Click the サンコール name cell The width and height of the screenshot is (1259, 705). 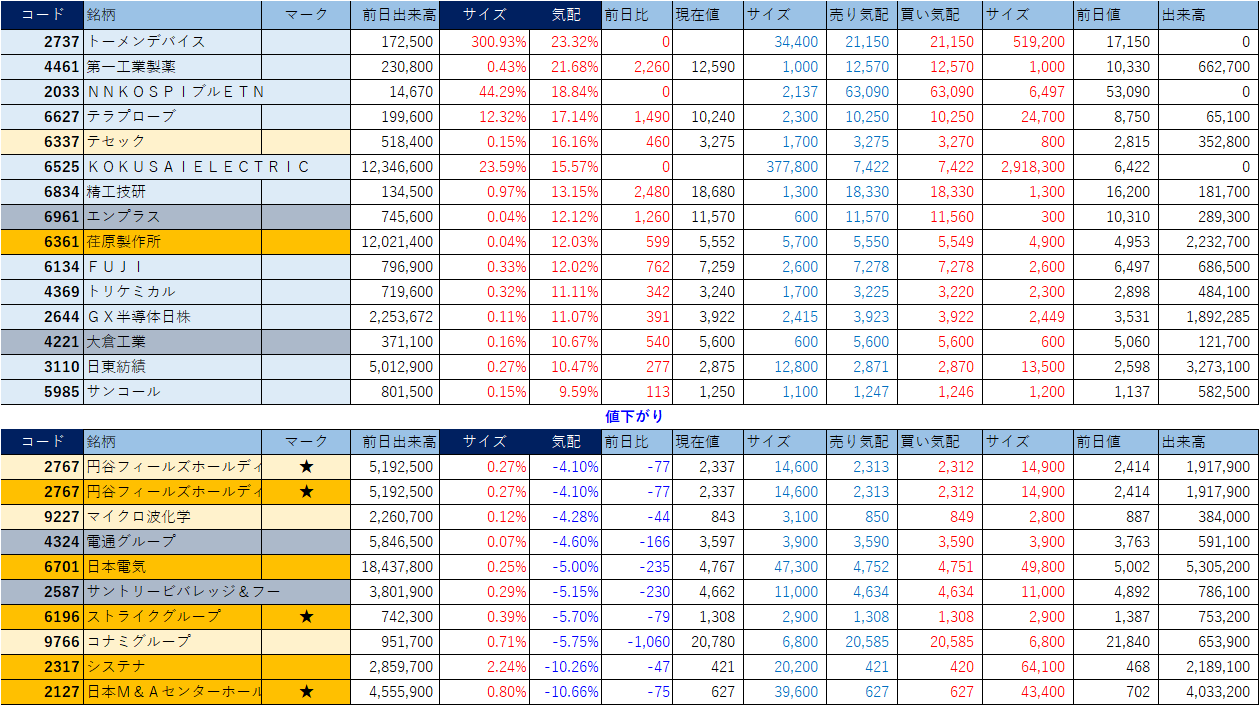tap(173, 392)
